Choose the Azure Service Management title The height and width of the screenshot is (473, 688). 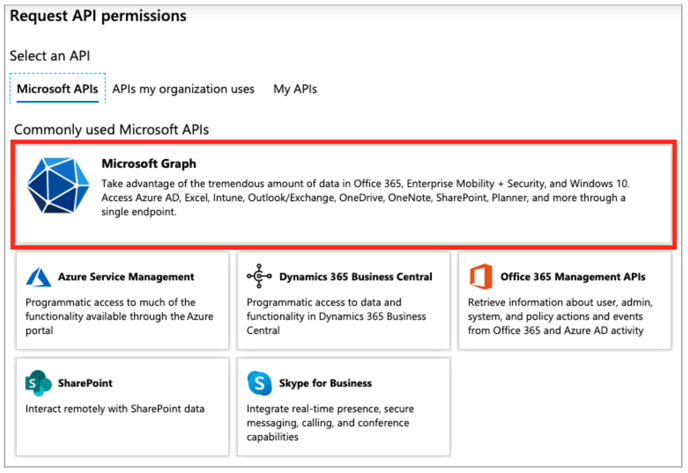tap(128, 276)
